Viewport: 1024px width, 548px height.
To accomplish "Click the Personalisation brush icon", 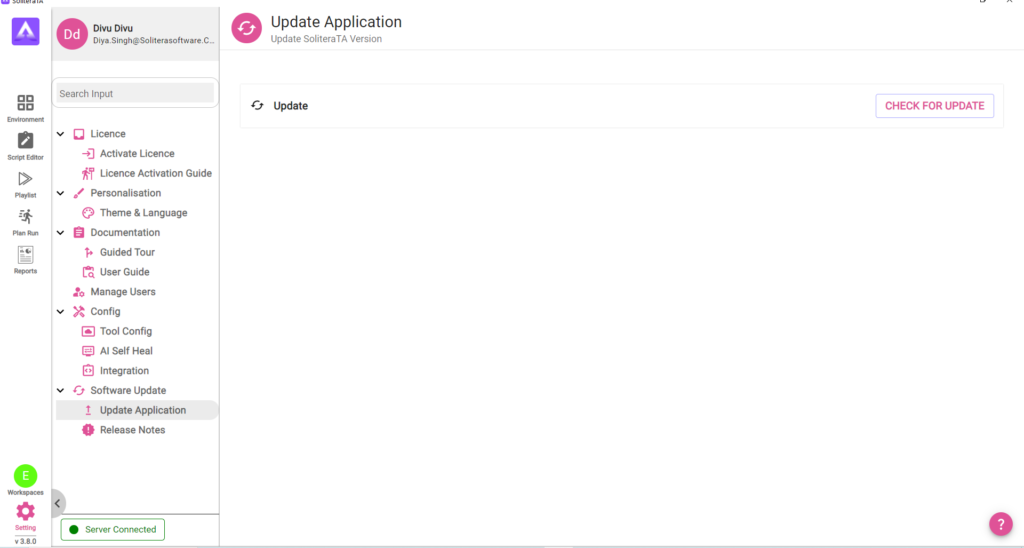I will 79,193.
